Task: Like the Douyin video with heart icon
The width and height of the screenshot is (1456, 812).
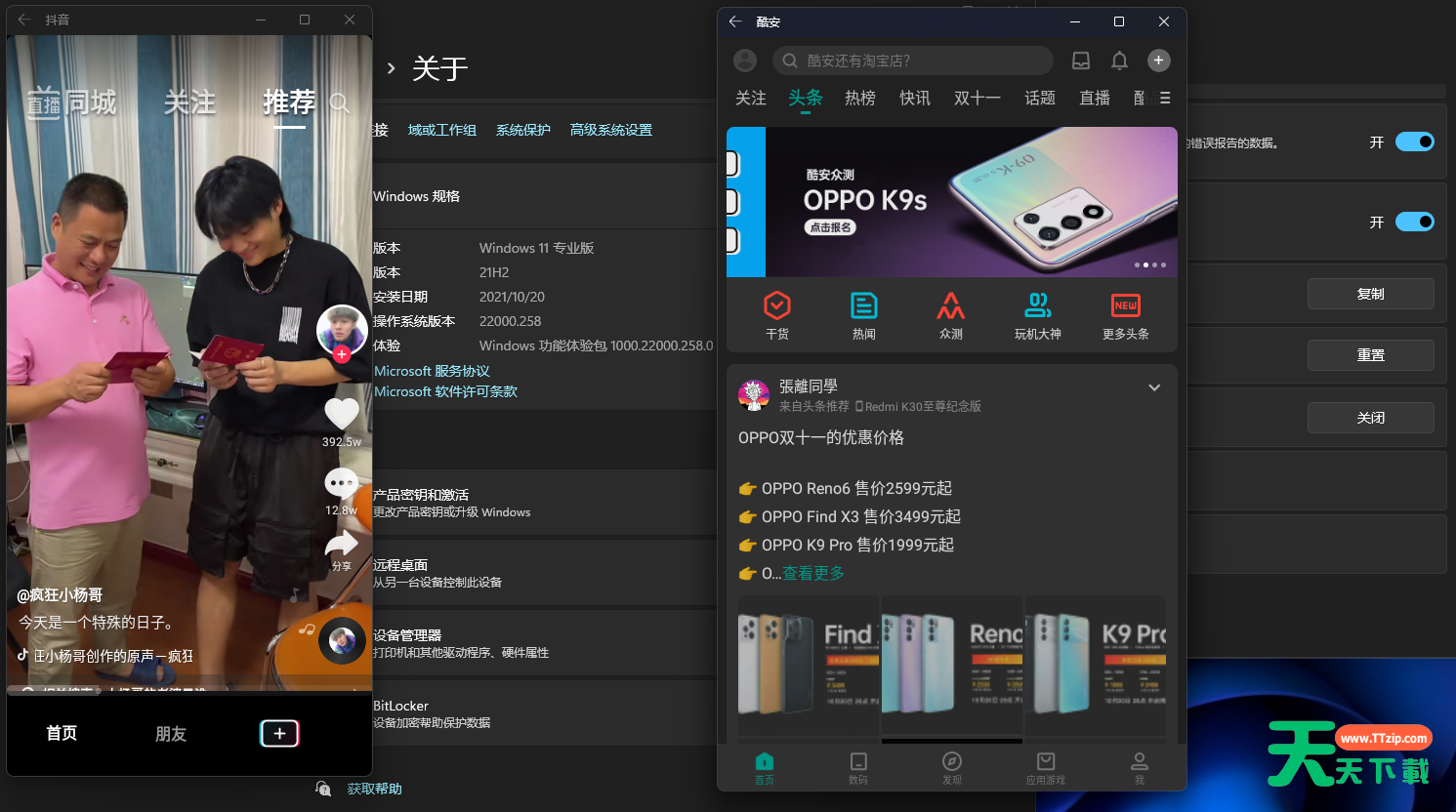Action: (342, 414)
